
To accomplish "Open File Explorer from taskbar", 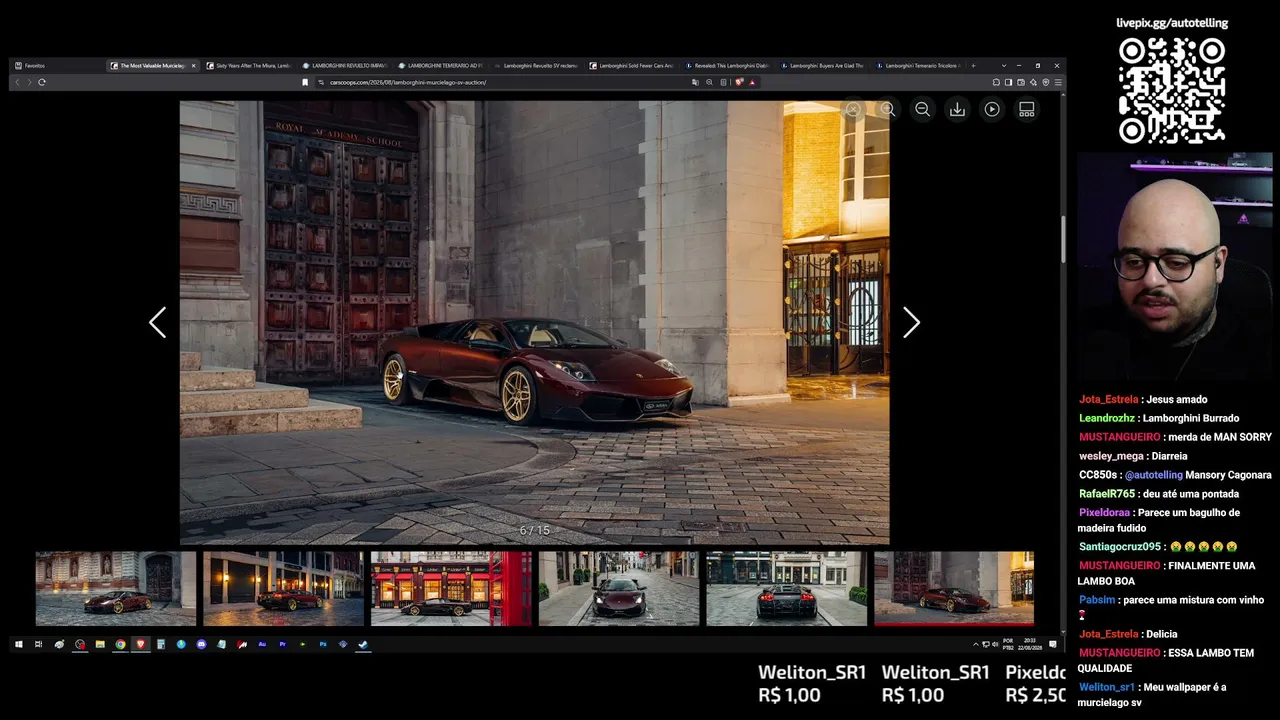I will [x=100, y=645].
